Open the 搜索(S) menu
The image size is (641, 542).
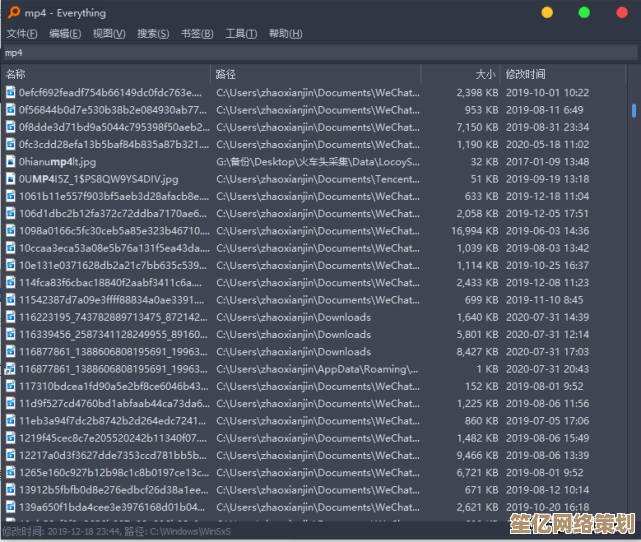[x=153, y=34]
